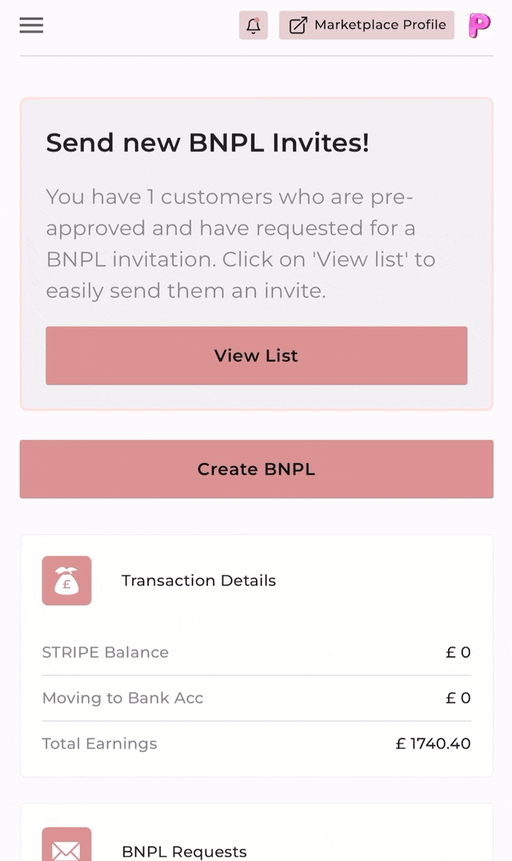Click the STRIPE Balance row label
Viewport: 512px width, 861px height.
click(105, 652)
